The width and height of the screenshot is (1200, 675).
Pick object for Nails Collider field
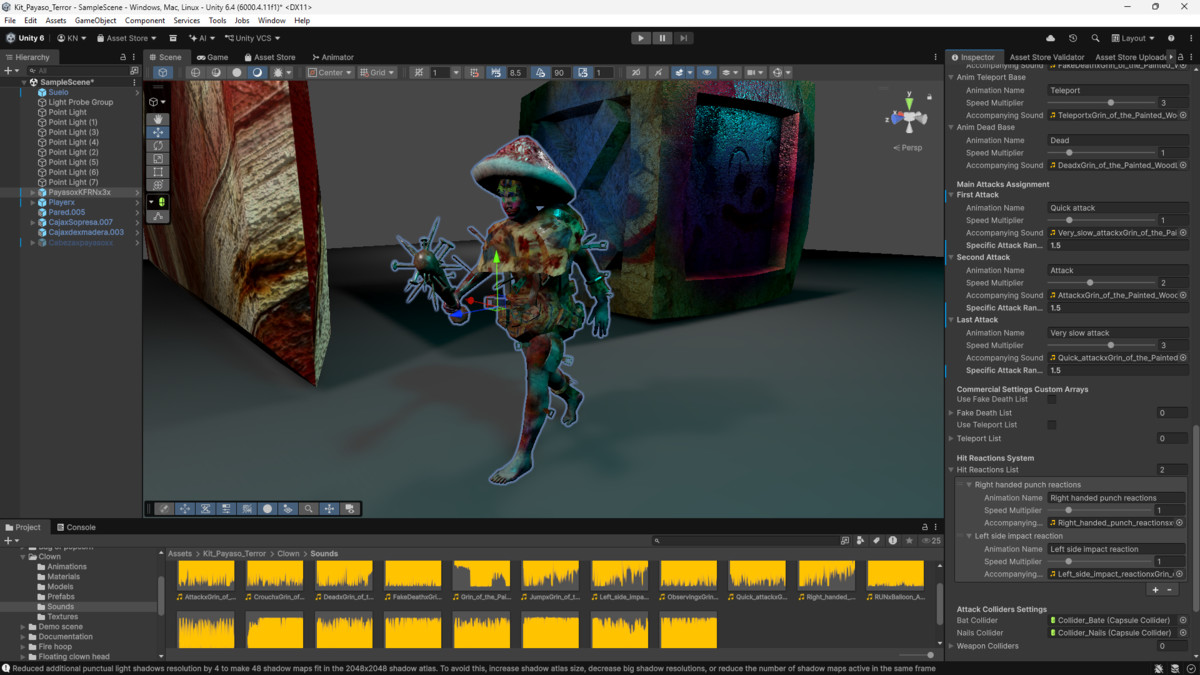point(1183,633)
